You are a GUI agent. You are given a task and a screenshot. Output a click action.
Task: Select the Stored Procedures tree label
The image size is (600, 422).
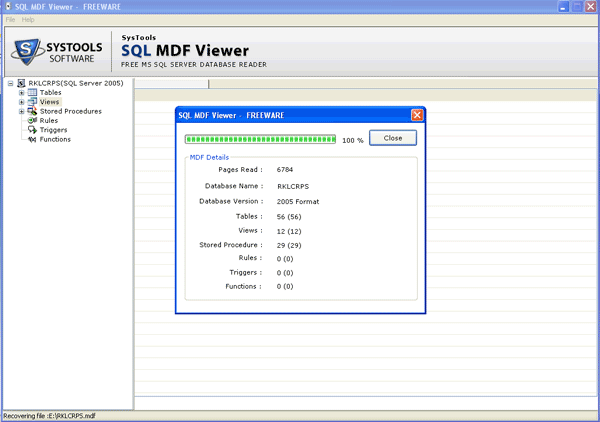click(71, 111)
